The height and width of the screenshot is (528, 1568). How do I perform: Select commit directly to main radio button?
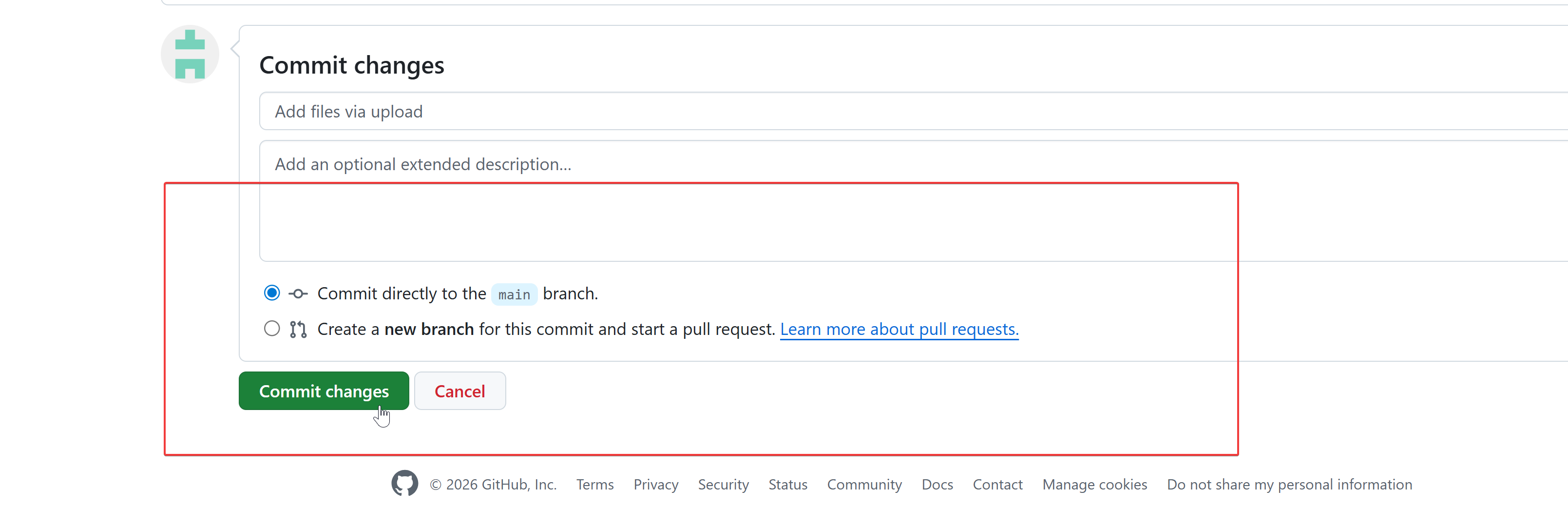[x=271, y=293]
